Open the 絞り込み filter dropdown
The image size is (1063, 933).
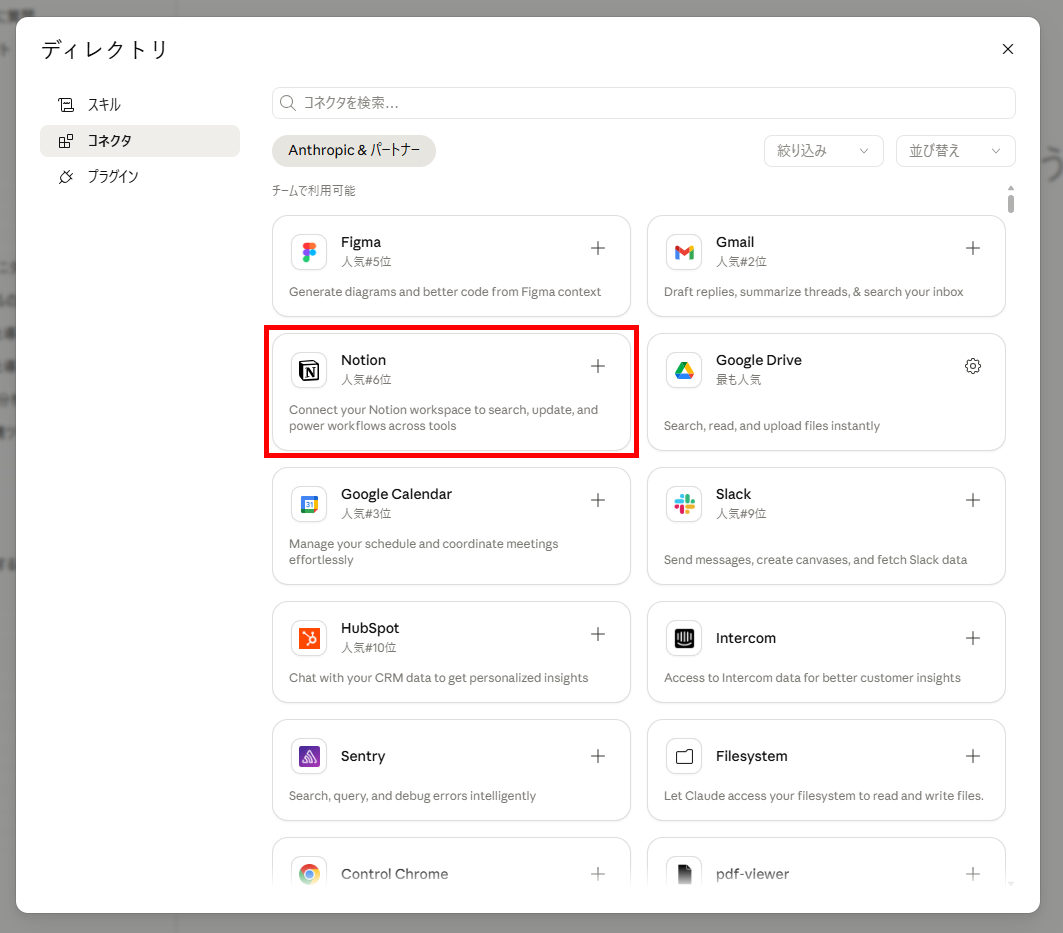click(x=823, y=151)
